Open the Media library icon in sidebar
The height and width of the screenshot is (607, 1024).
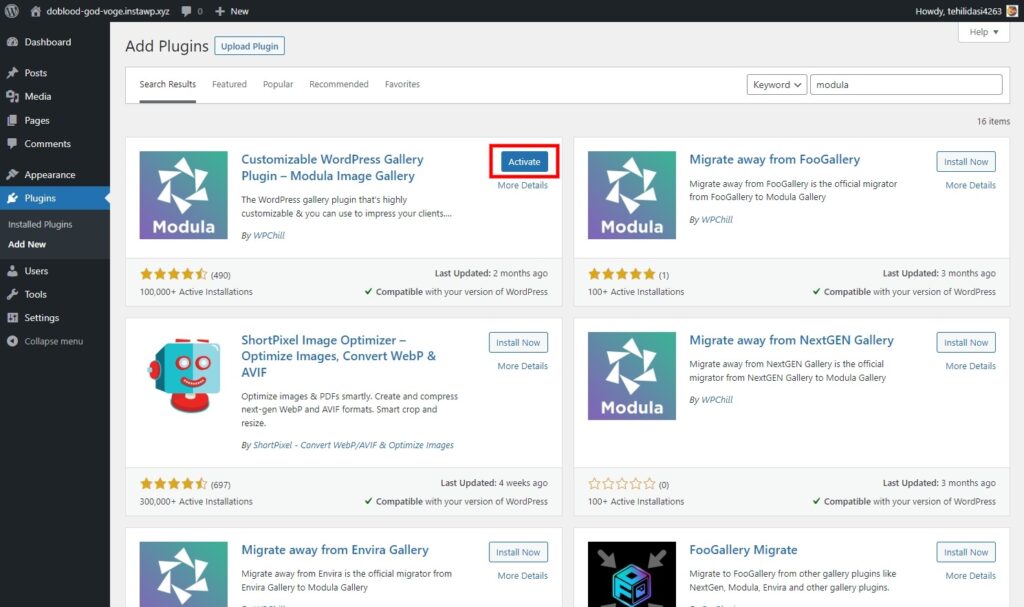[x=12, y=97]
